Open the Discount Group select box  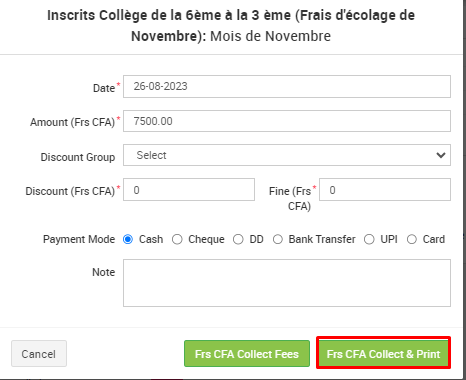tap(287, 155)
